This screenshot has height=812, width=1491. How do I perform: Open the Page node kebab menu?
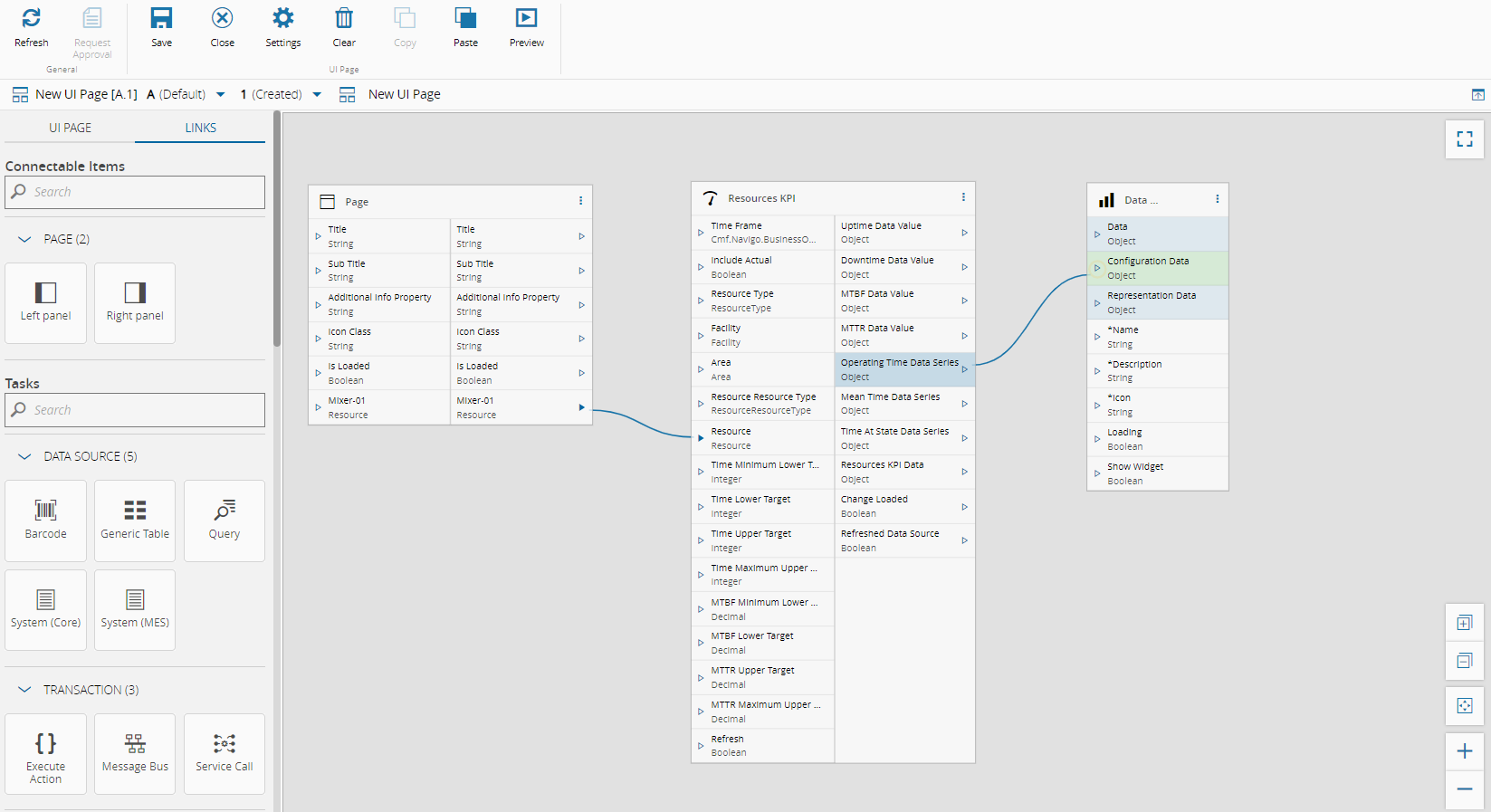tap(580, 201)
